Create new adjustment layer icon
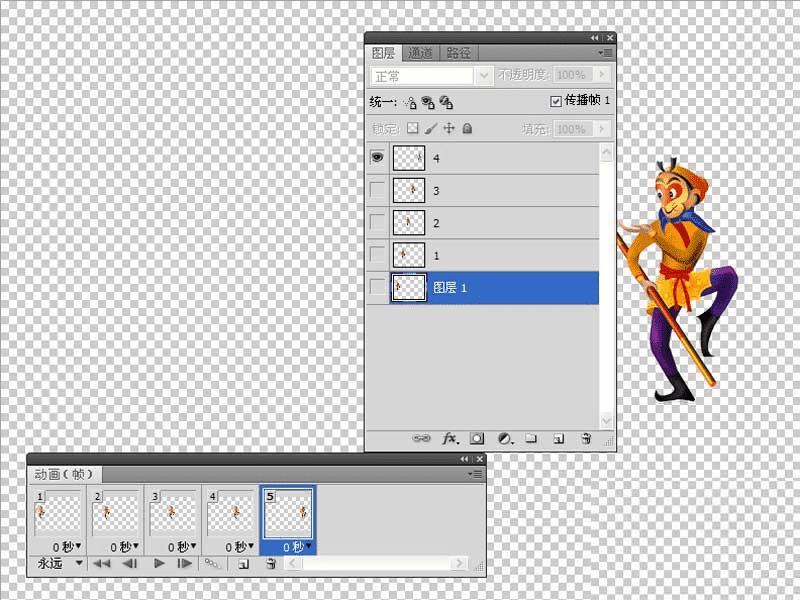800x600 pixels. point(505,438)
